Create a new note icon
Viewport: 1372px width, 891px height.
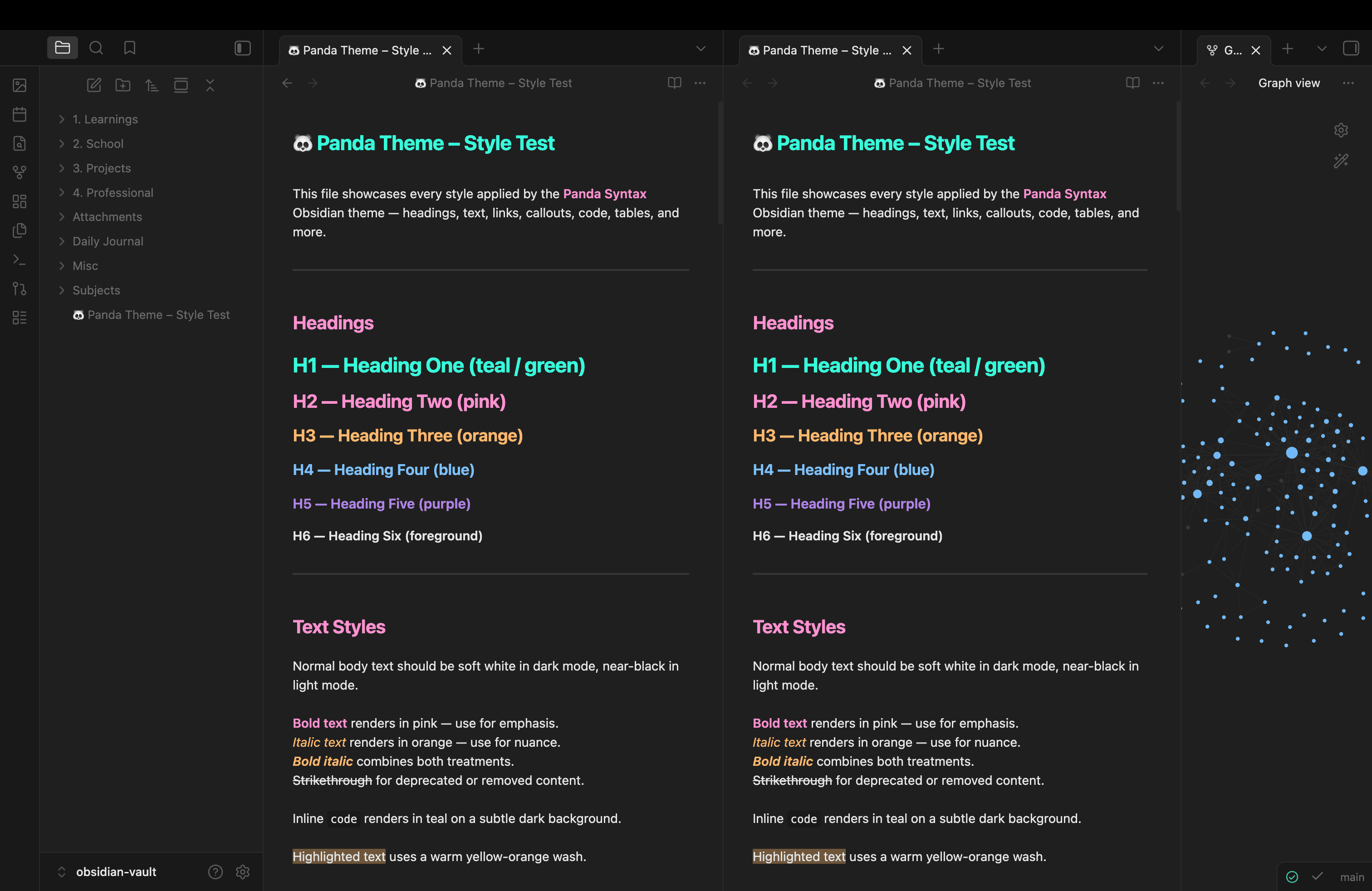click(x=94, y=85)
